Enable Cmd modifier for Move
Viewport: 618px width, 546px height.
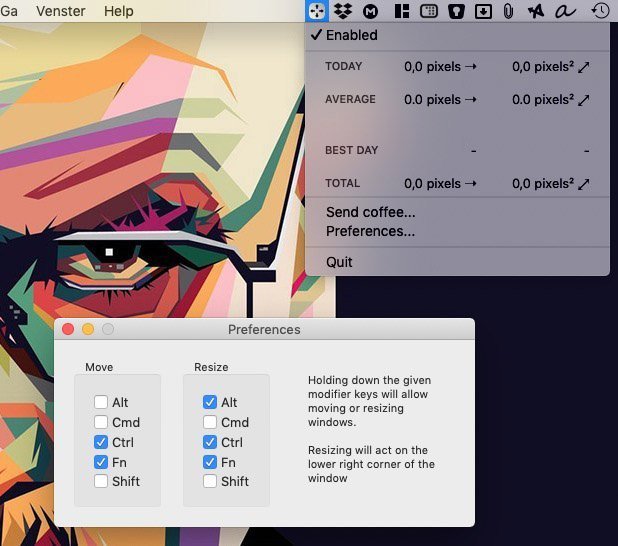click(101, 422)
